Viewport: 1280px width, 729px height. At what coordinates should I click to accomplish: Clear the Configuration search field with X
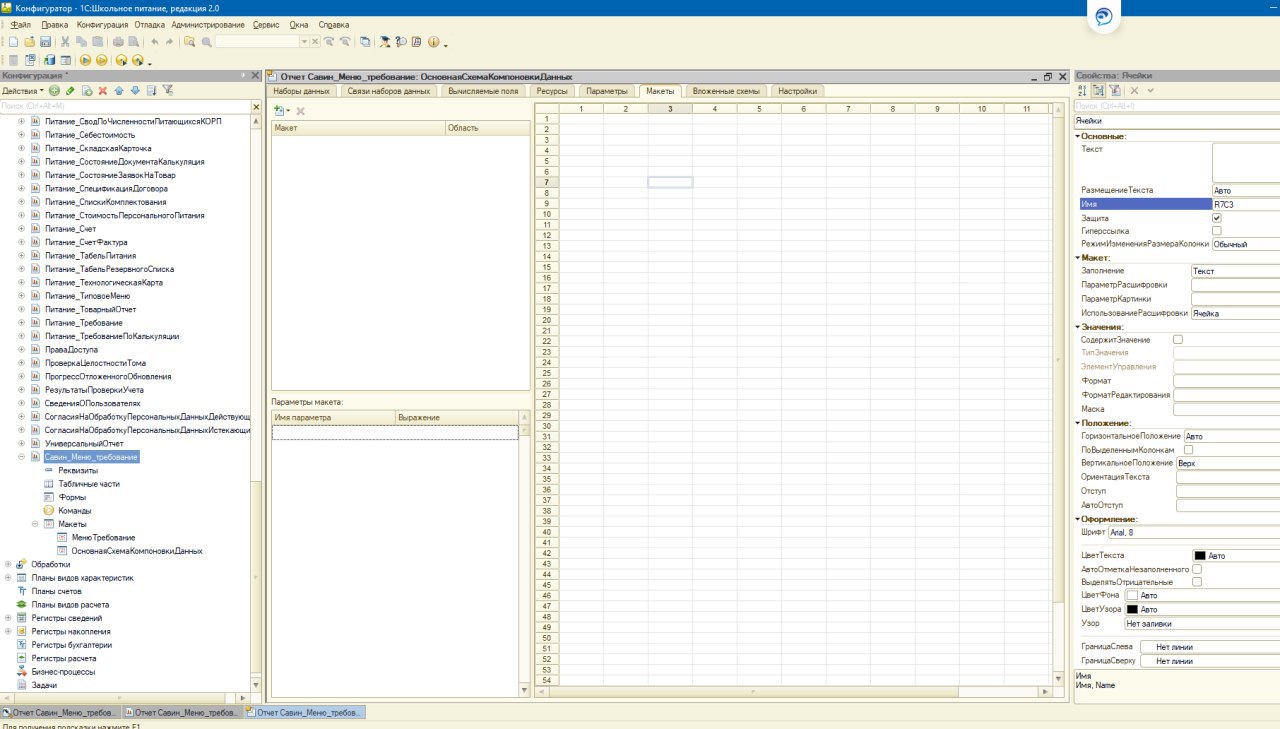pyautogui.click(x=256, y=106)
